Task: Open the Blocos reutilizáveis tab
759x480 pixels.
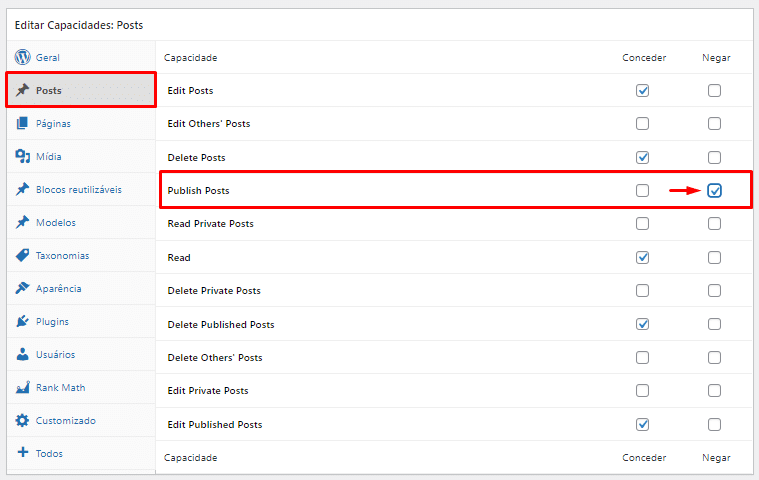Action: pos(78,189)
